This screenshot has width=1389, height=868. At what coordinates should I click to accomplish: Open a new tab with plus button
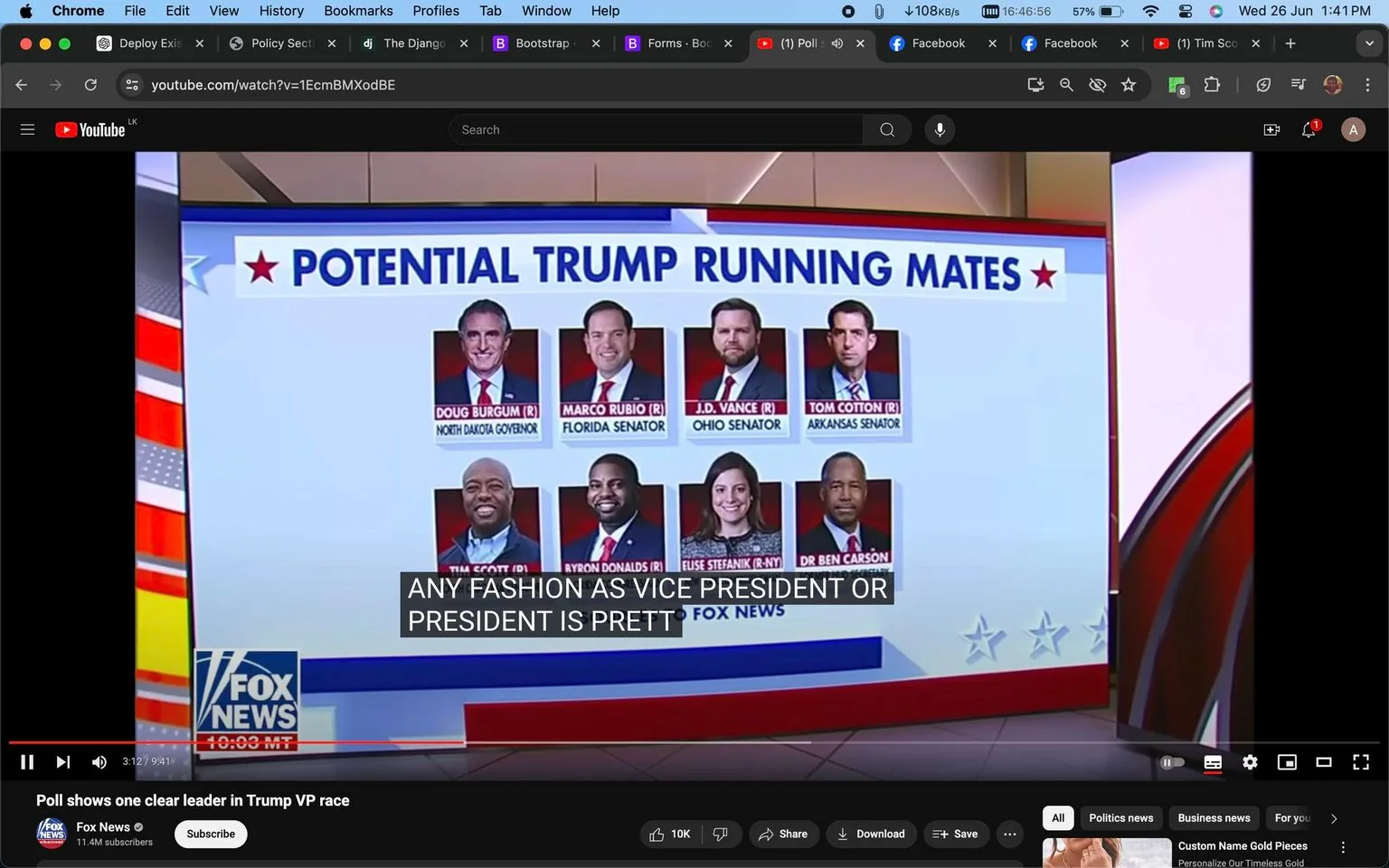point(1290,43)
